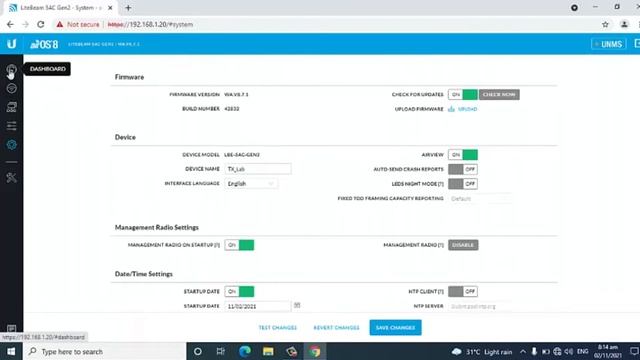Open Cortana circle on taskbar
Screen dimensions: 640x360
[198, 351]
